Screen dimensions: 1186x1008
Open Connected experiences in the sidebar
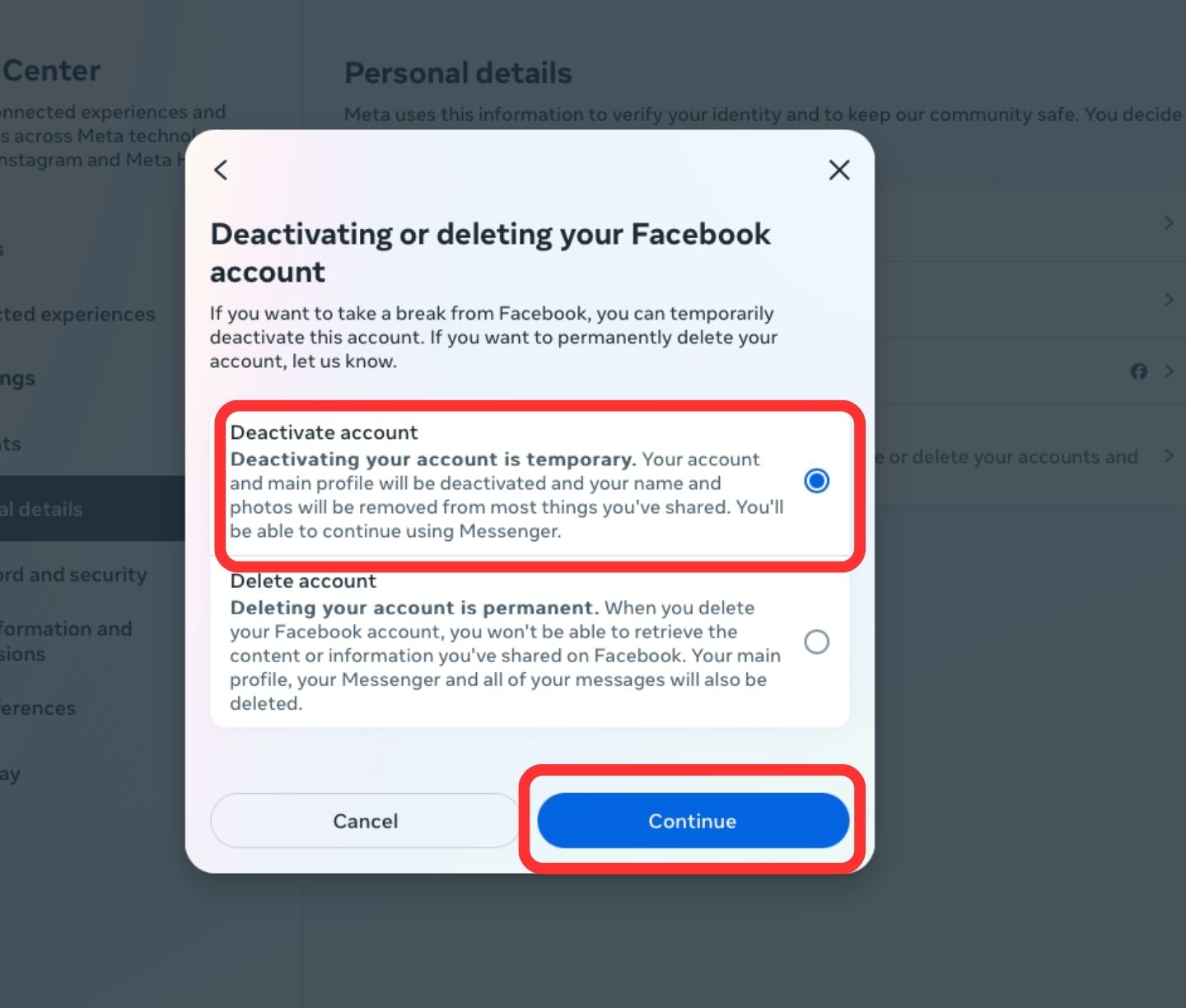pyautogui.click(x=78, y=315)
